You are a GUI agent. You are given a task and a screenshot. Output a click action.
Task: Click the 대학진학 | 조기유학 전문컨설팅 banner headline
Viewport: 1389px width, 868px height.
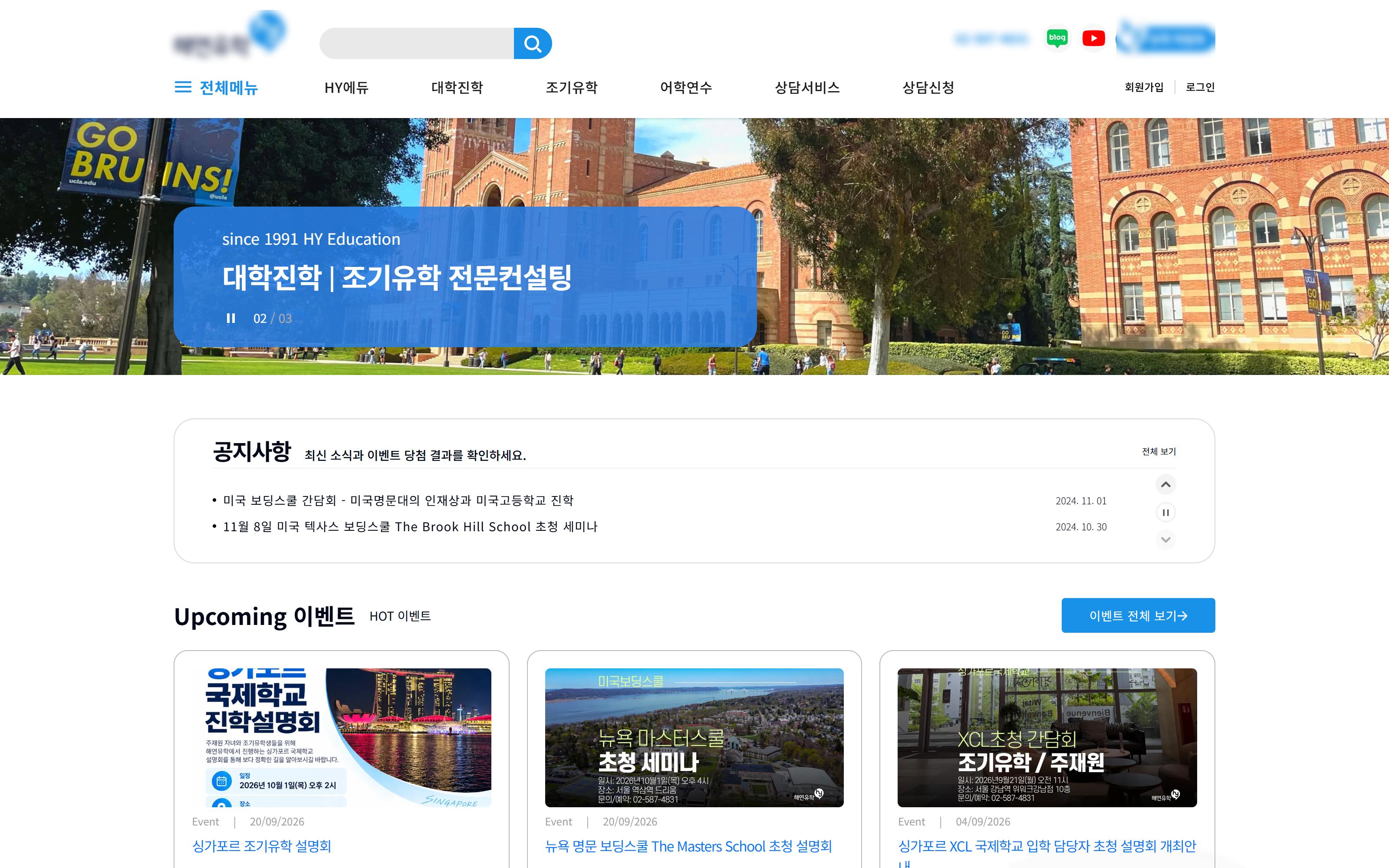click(397, 277)
